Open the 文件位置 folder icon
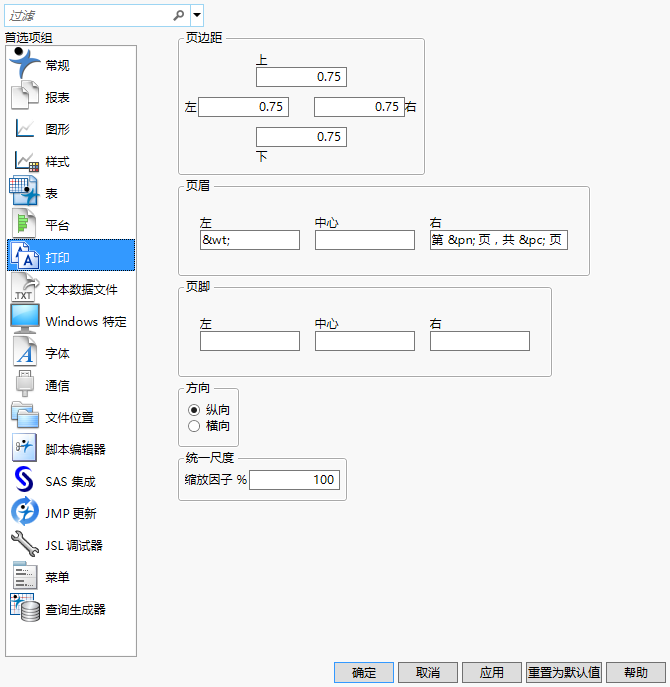This screenshot has height=687, width=670. point(25,415)
